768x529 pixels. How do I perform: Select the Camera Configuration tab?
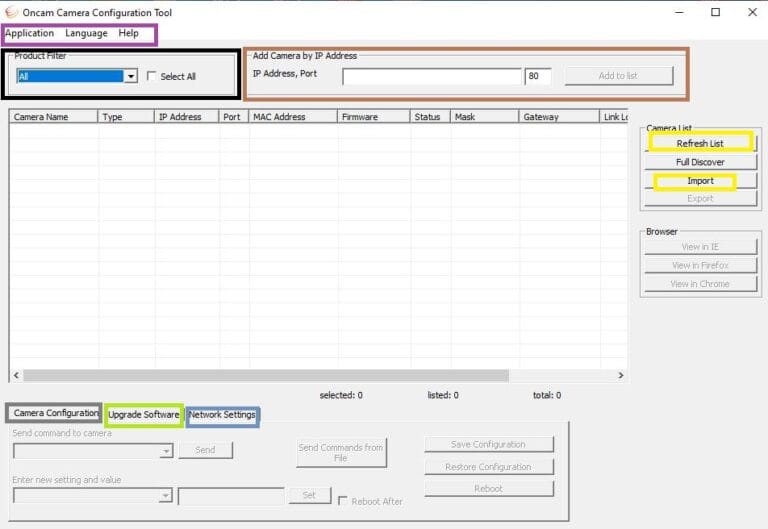tap(56, 414)
